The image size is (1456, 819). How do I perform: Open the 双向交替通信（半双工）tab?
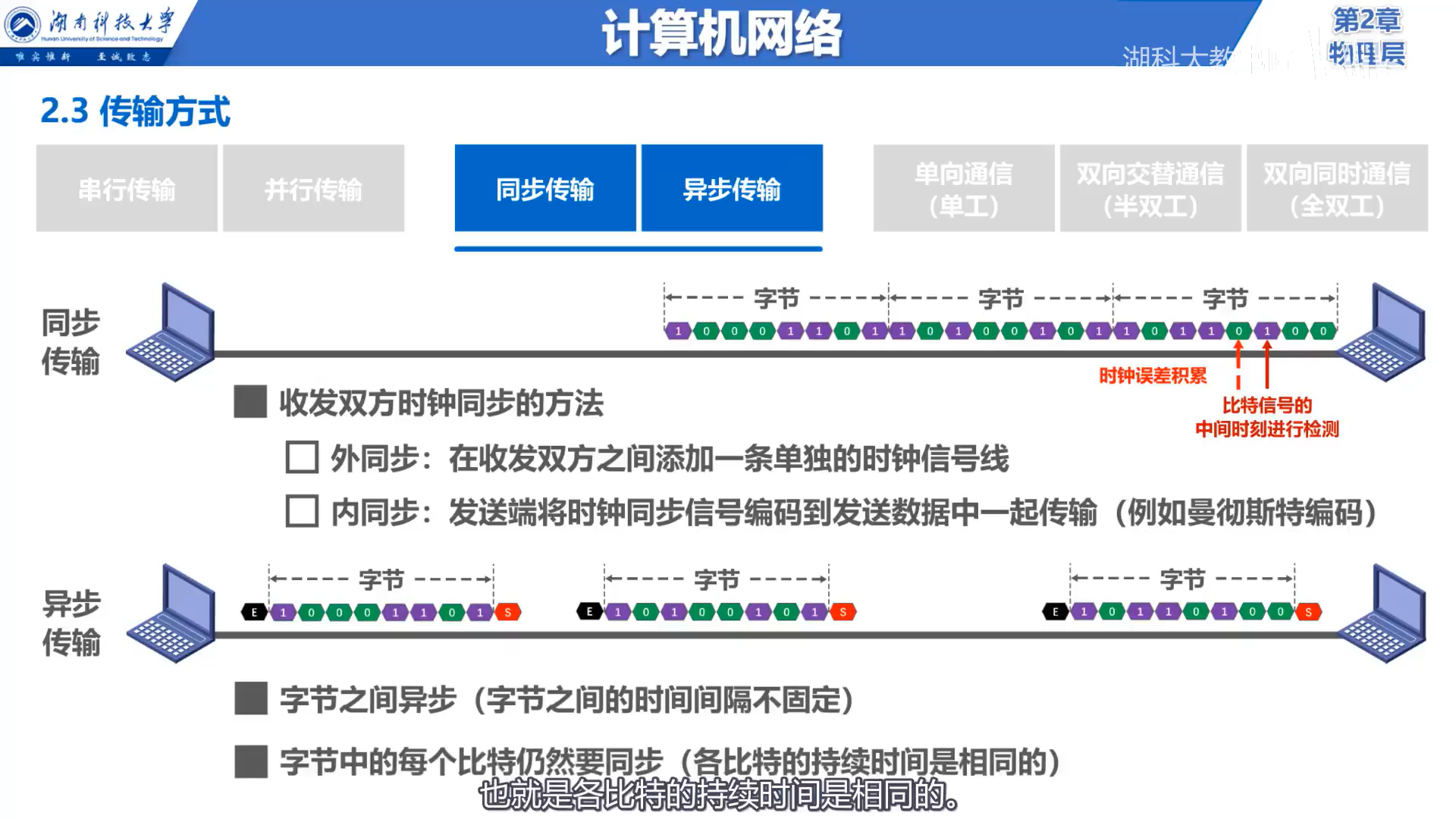[x=1150, y=188]
